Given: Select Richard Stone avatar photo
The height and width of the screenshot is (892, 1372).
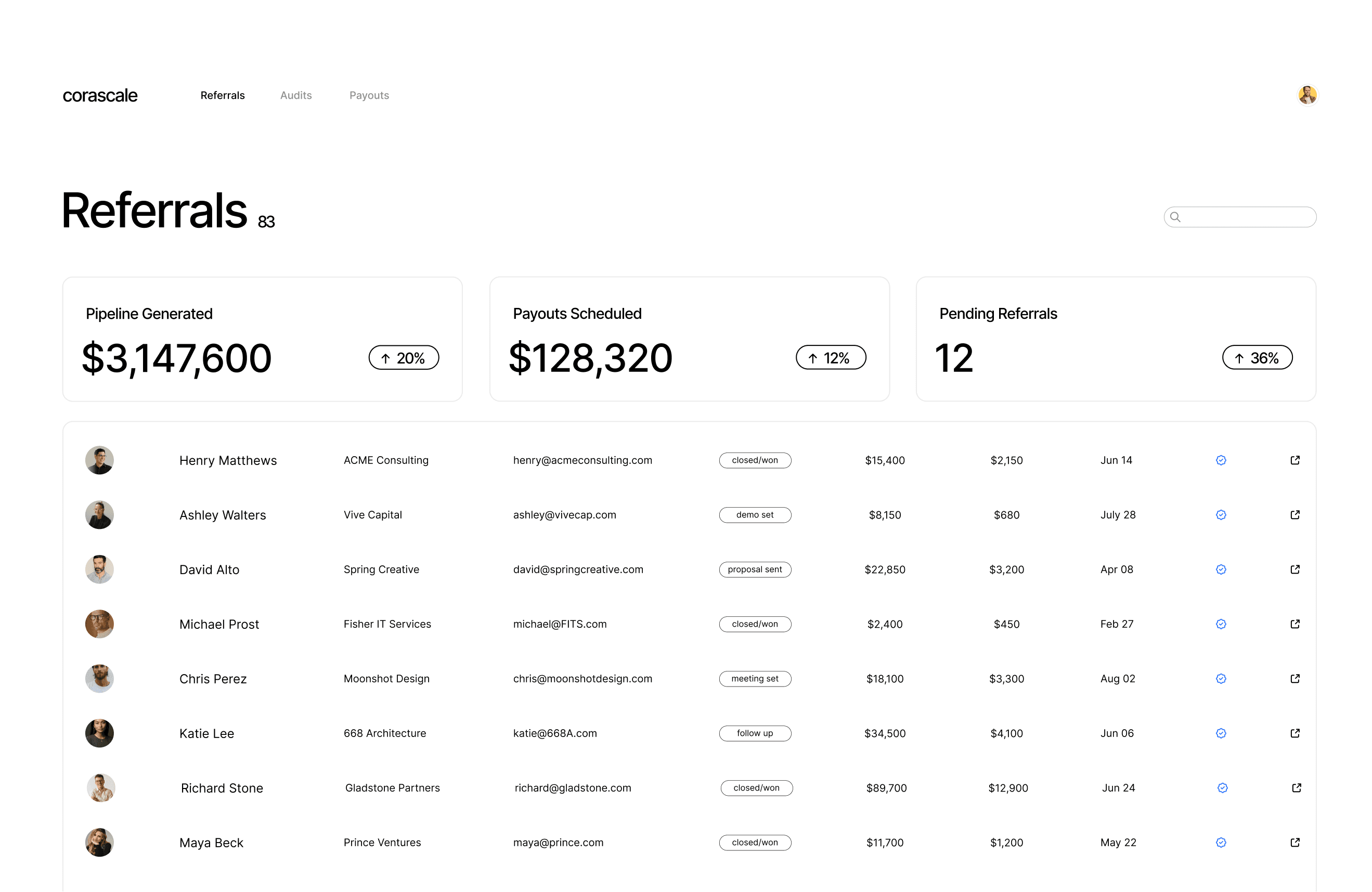Looking at the screenshot, I should (x=101, y=787).
